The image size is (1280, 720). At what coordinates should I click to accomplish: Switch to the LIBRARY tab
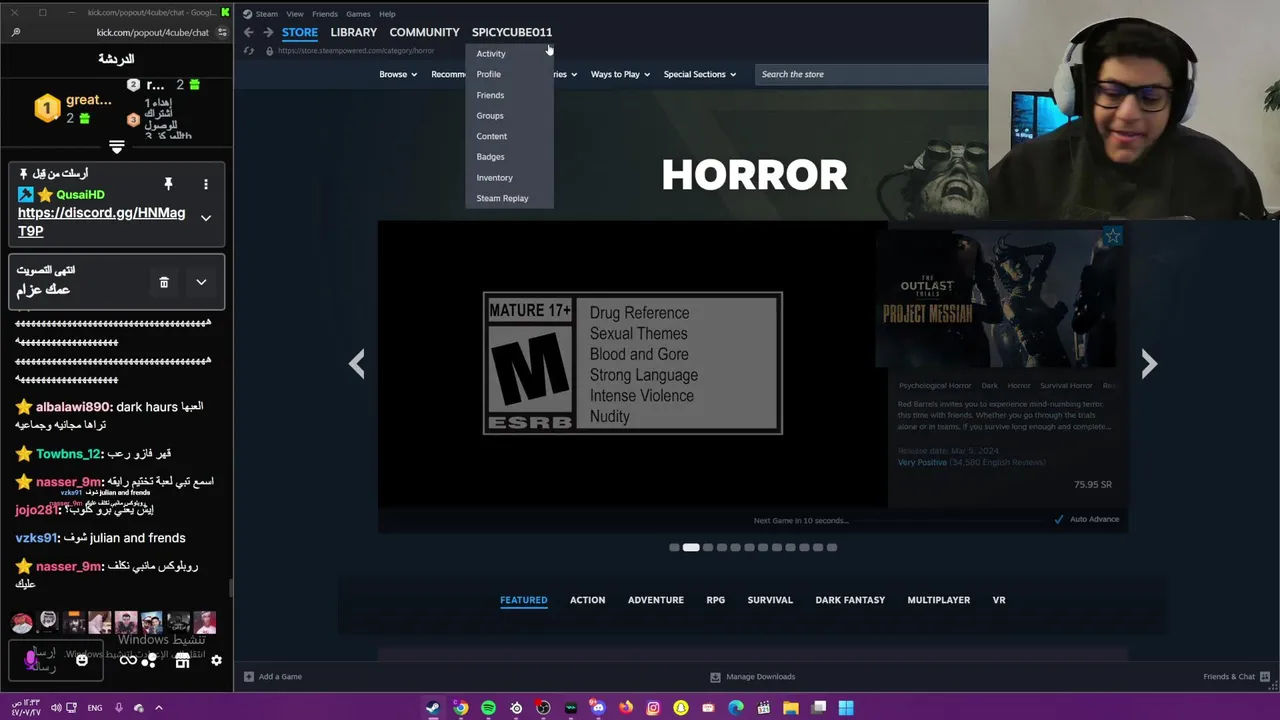[x=354, y=32]
